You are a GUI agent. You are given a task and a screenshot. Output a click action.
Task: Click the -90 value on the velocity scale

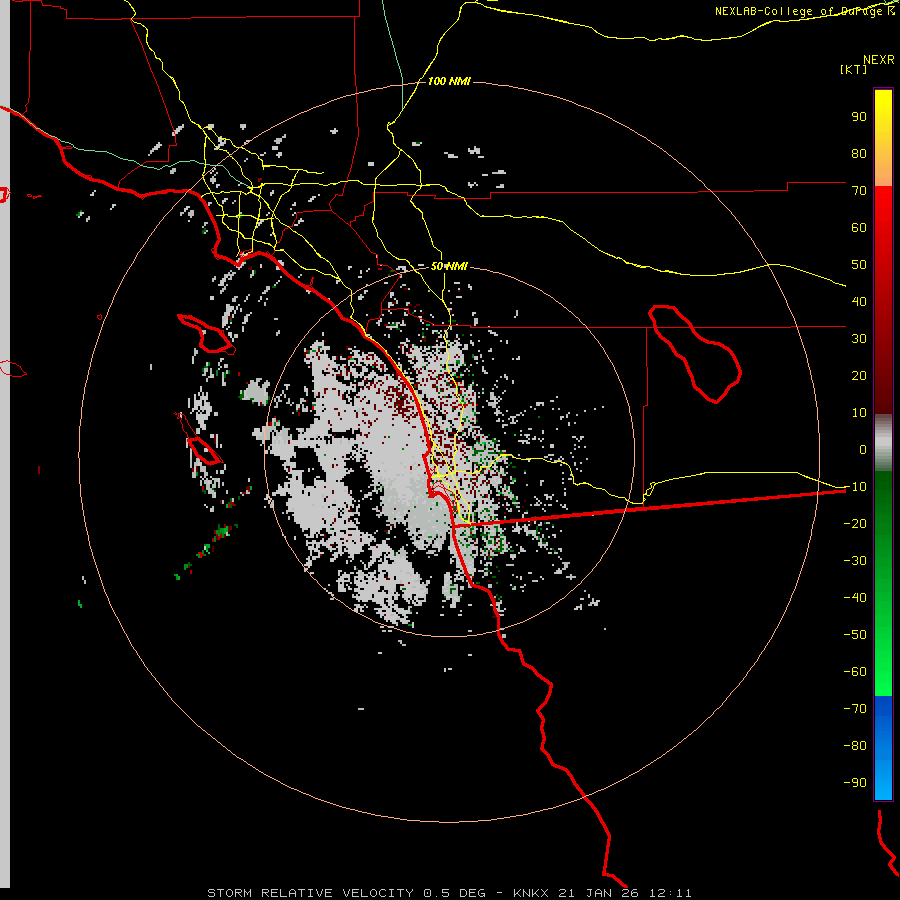[x=855, y=783]
